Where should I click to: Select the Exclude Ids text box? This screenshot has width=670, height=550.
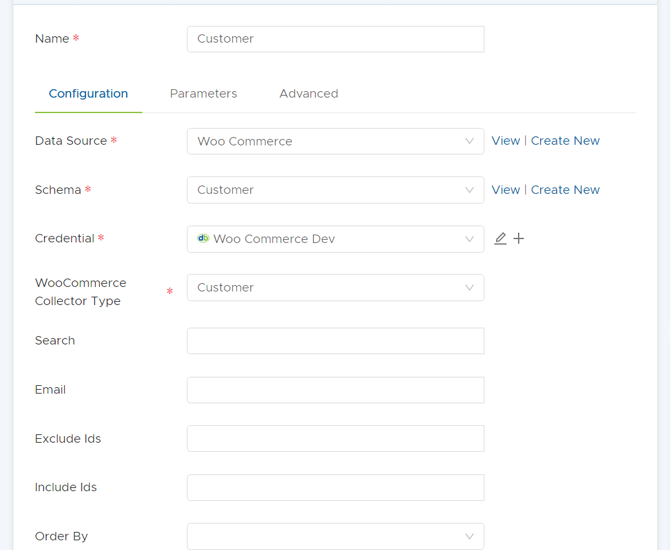click(x=335, y=438)
